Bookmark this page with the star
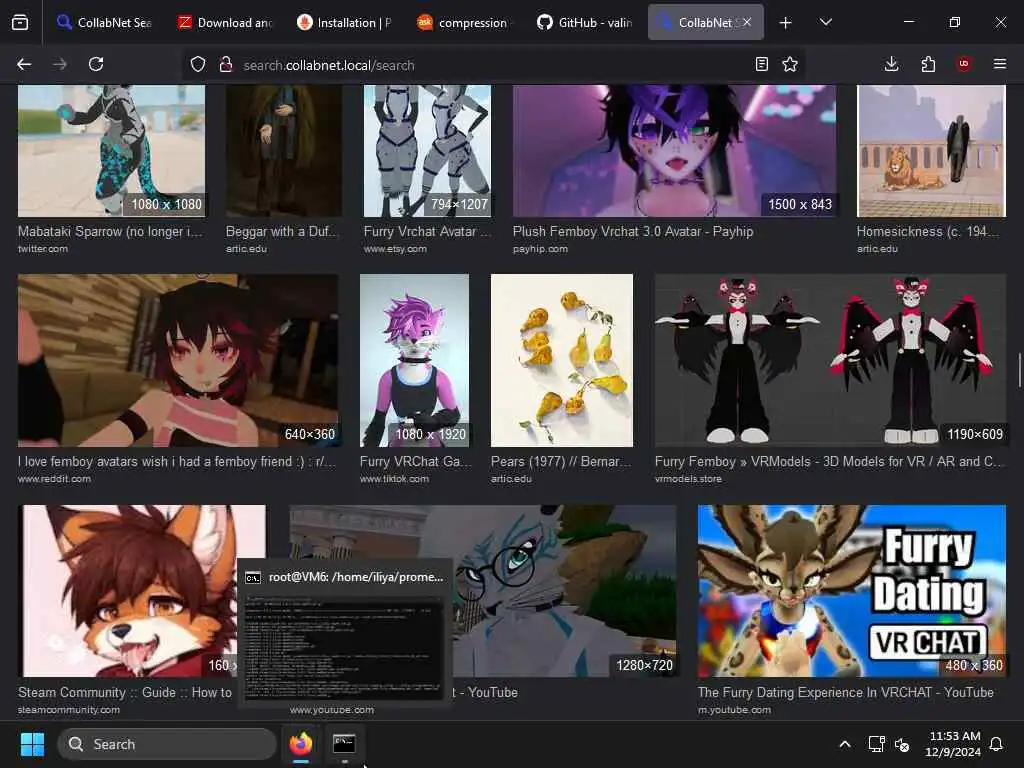This screenshot has height=768, width=1024. [x=790, y=64]
